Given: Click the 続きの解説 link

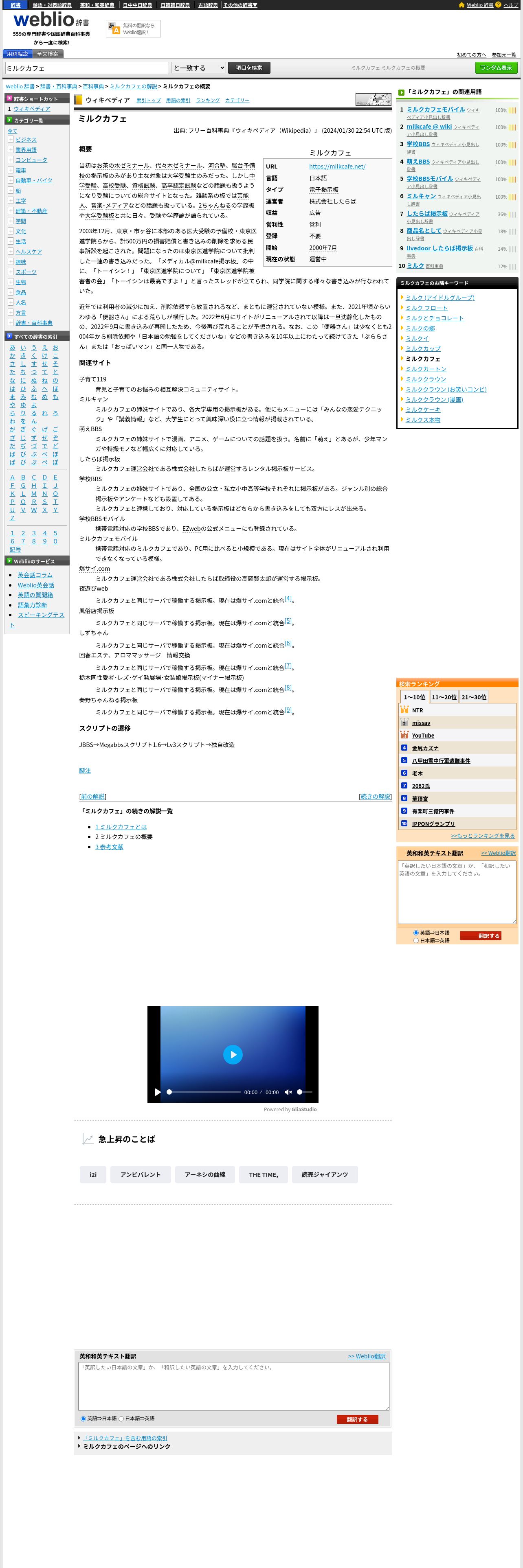Looking at the screenshot, I should click(375, 796).
